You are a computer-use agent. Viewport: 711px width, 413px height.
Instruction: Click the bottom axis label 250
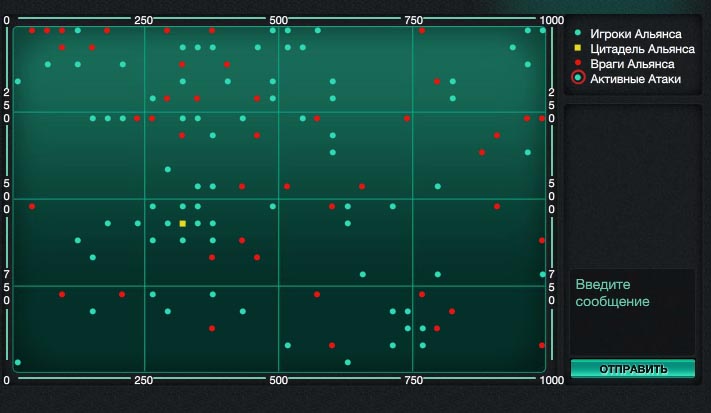tap(143, 380)
